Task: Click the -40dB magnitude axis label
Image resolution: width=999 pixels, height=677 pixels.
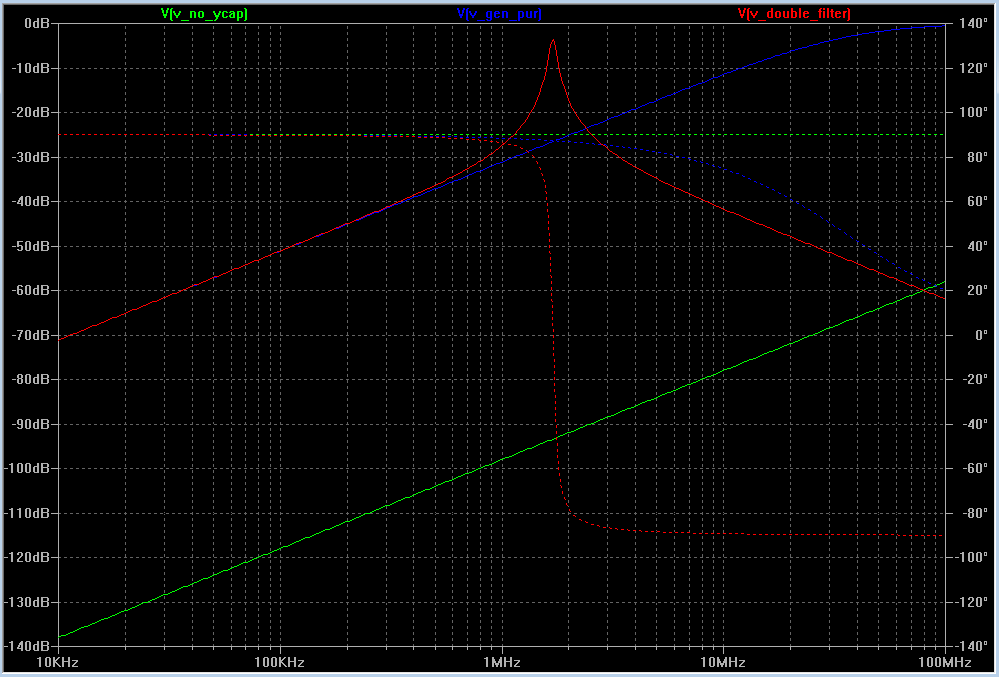Action: click(x=31, y=201)
